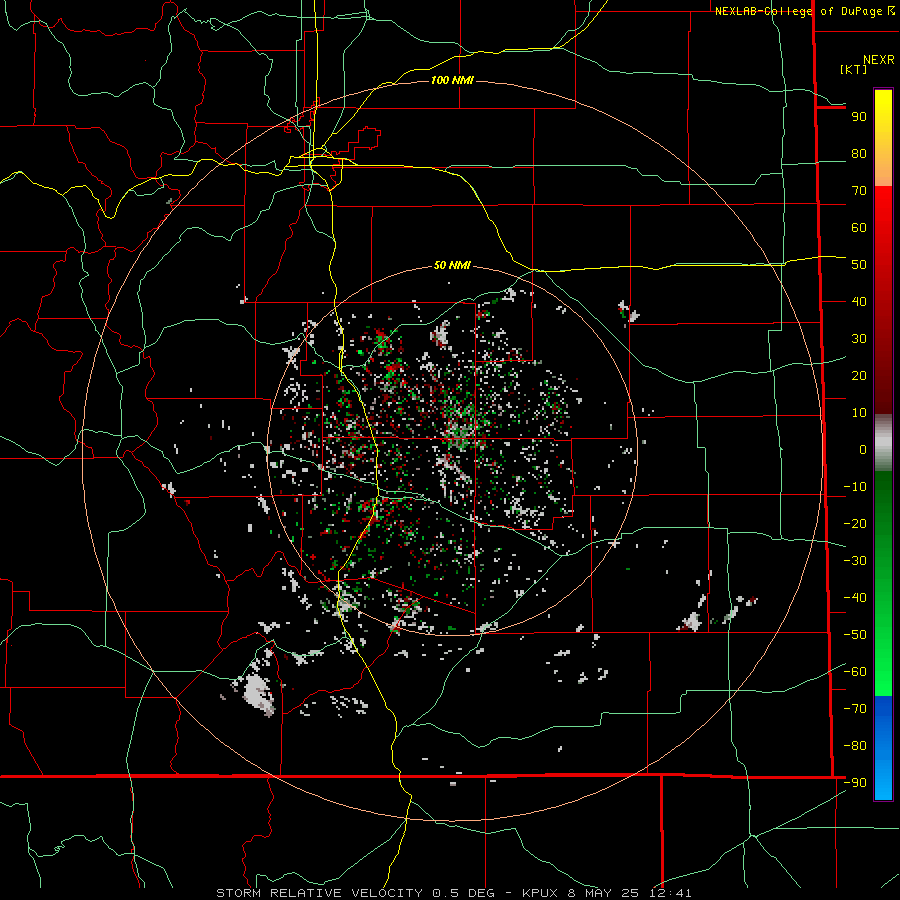The width and height of the screenshot is (900, 900).
Task: Click the 50 NMI range ring label
Action: (452, 265)
